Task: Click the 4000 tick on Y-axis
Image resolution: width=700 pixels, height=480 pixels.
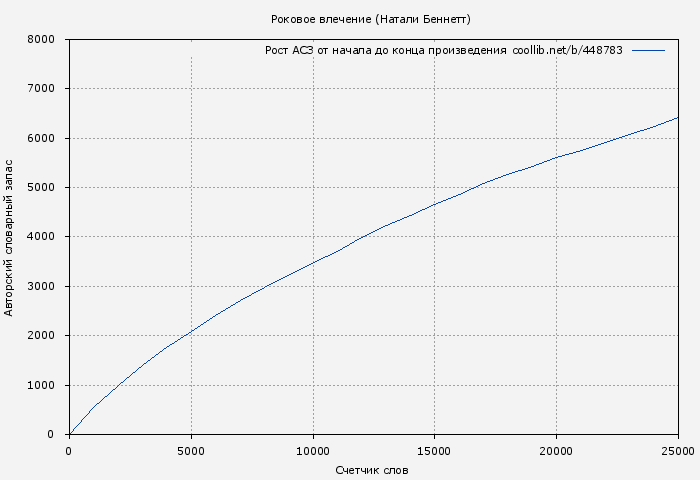Action: click(x=40, y=237)
